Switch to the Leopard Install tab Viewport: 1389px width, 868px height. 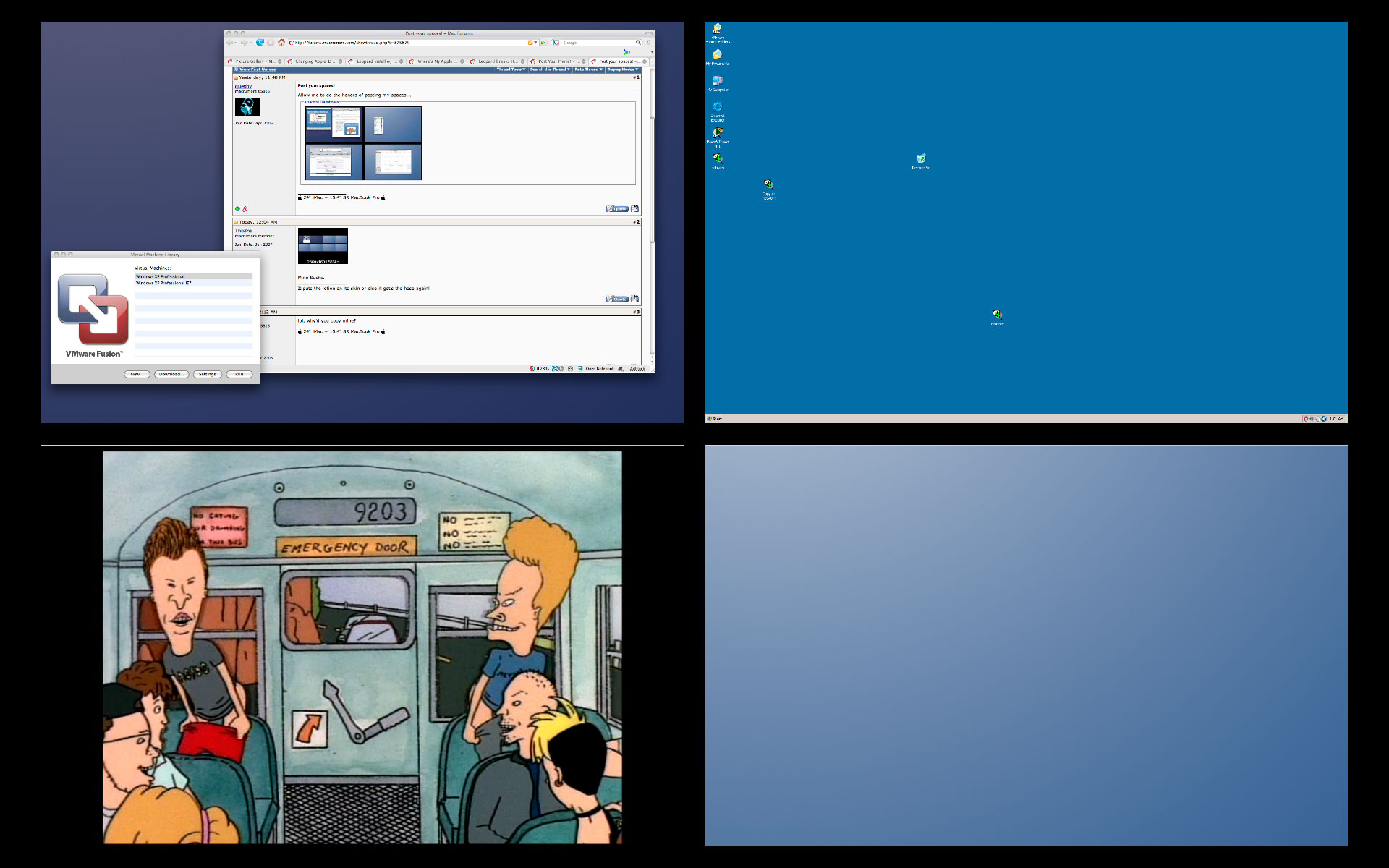[x=377, y=61]
